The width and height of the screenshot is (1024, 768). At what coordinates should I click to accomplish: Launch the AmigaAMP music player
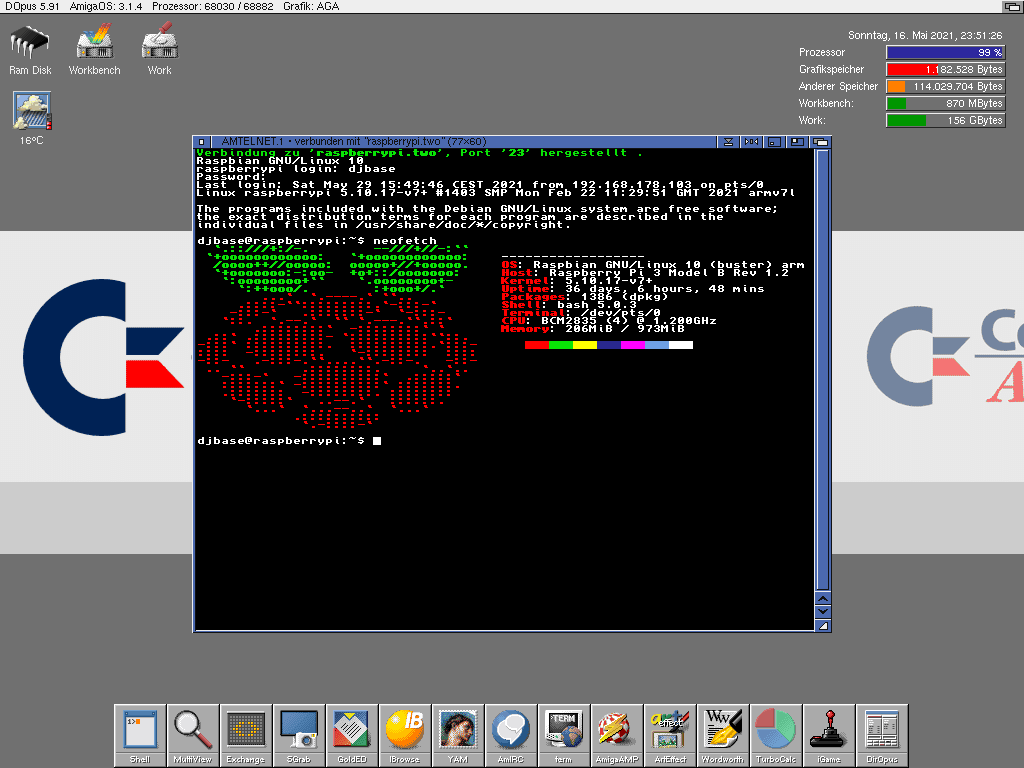616,735
